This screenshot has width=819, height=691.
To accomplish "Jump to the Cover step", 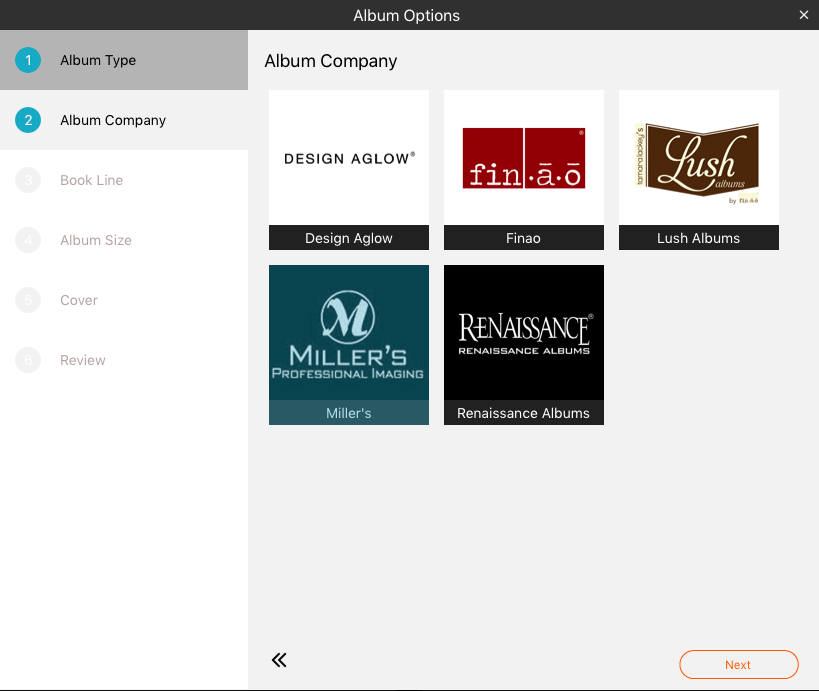I will 124,300.
